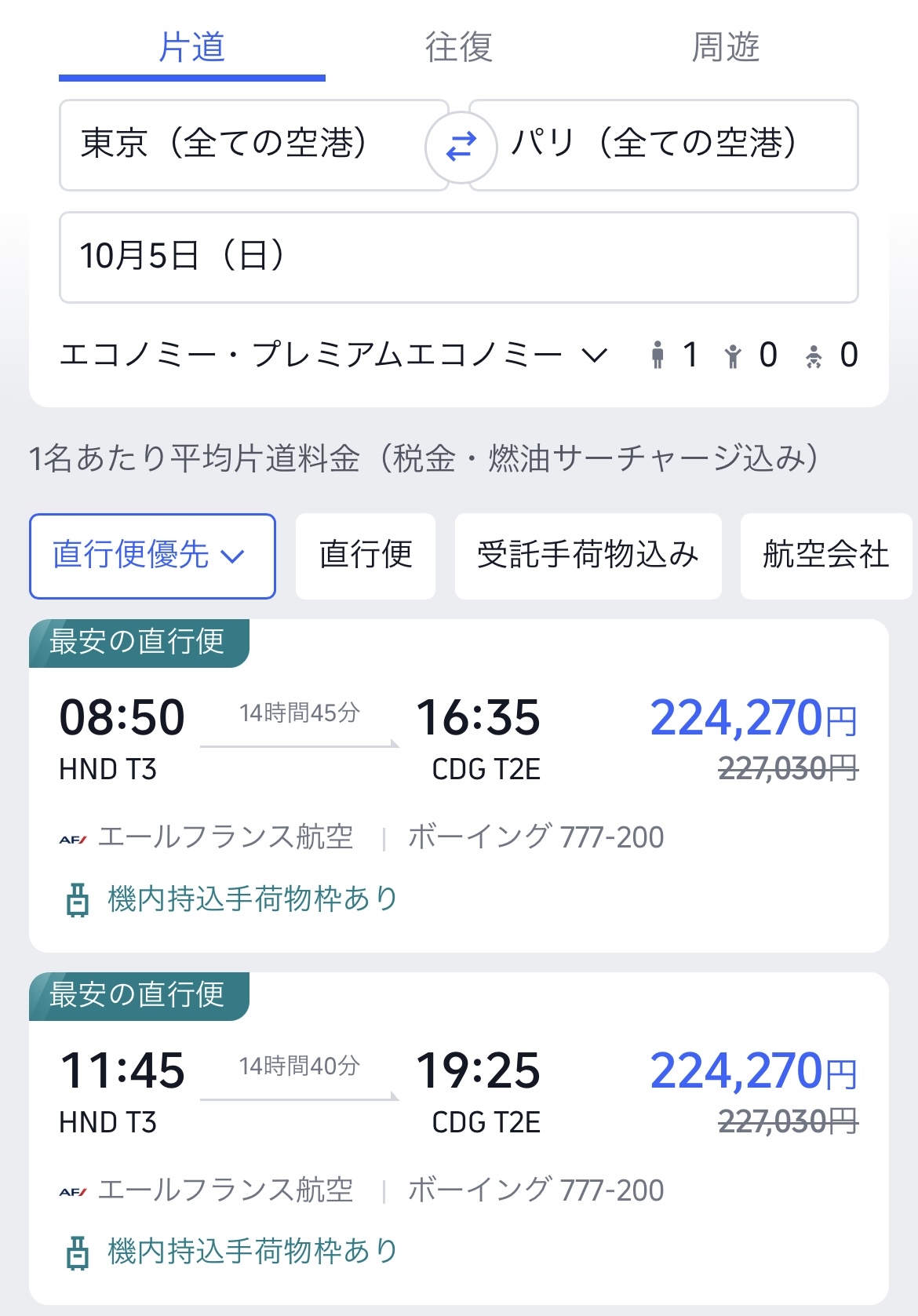Tap the infant passenger count icon

(814, 356)
